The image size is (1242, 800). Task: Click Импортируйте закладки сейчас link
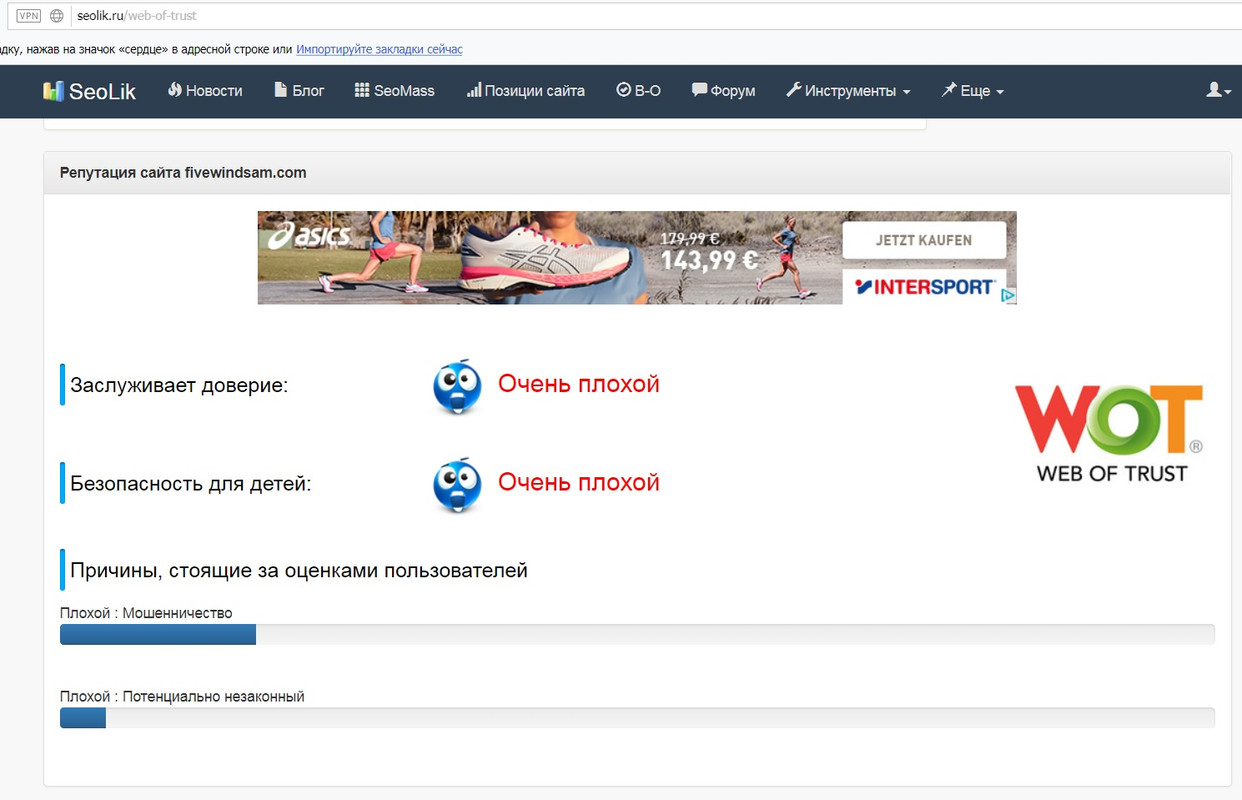point(379,49)
